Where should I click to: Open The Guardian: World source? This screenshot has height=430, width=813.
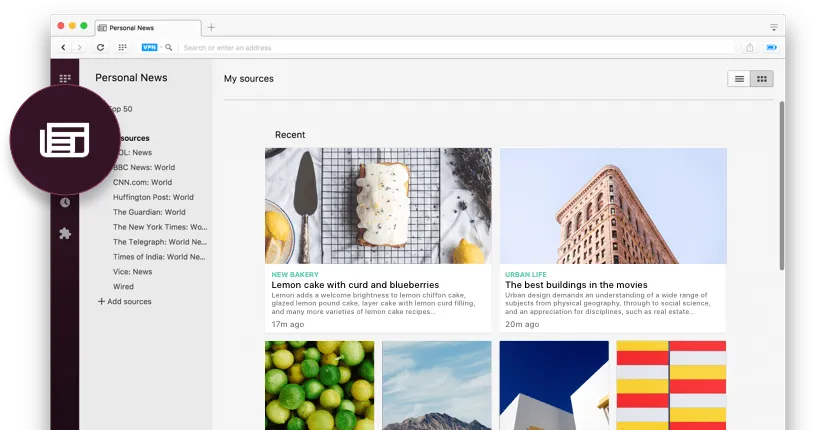click(149, 212)
